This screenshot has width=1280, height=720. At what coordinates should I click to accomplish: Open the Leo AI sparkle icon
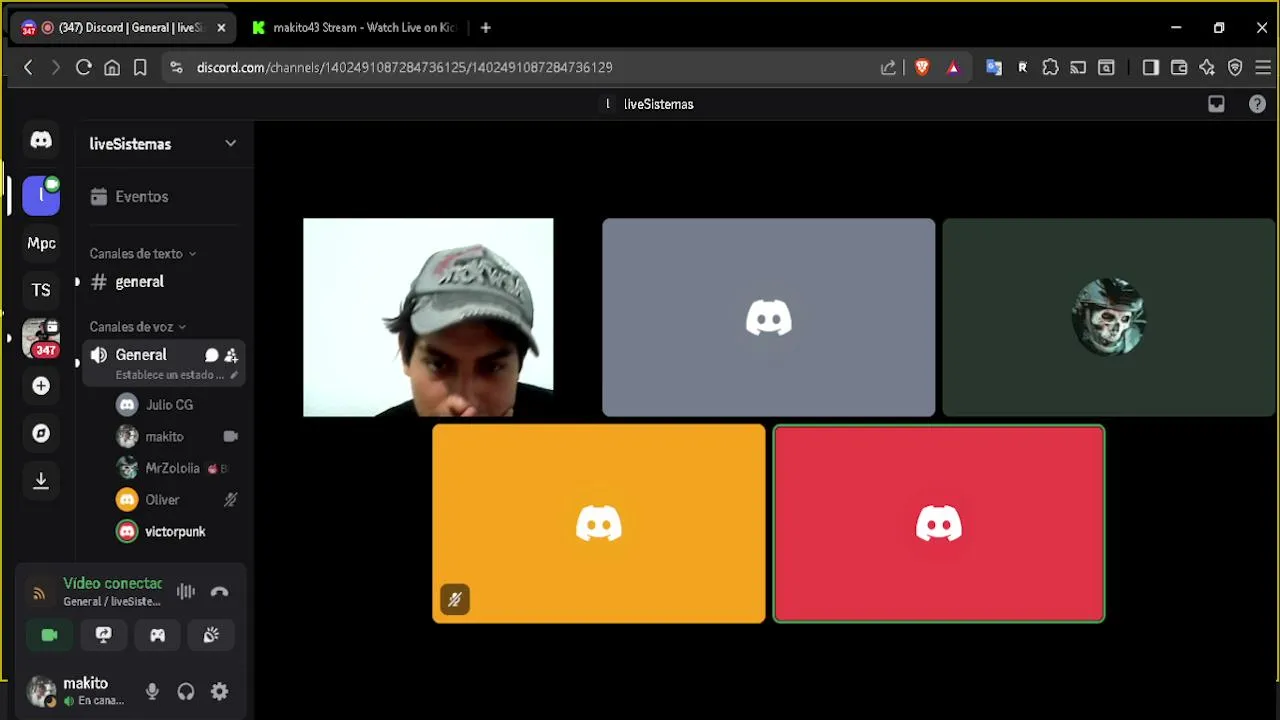click(x=1207, y=67)
